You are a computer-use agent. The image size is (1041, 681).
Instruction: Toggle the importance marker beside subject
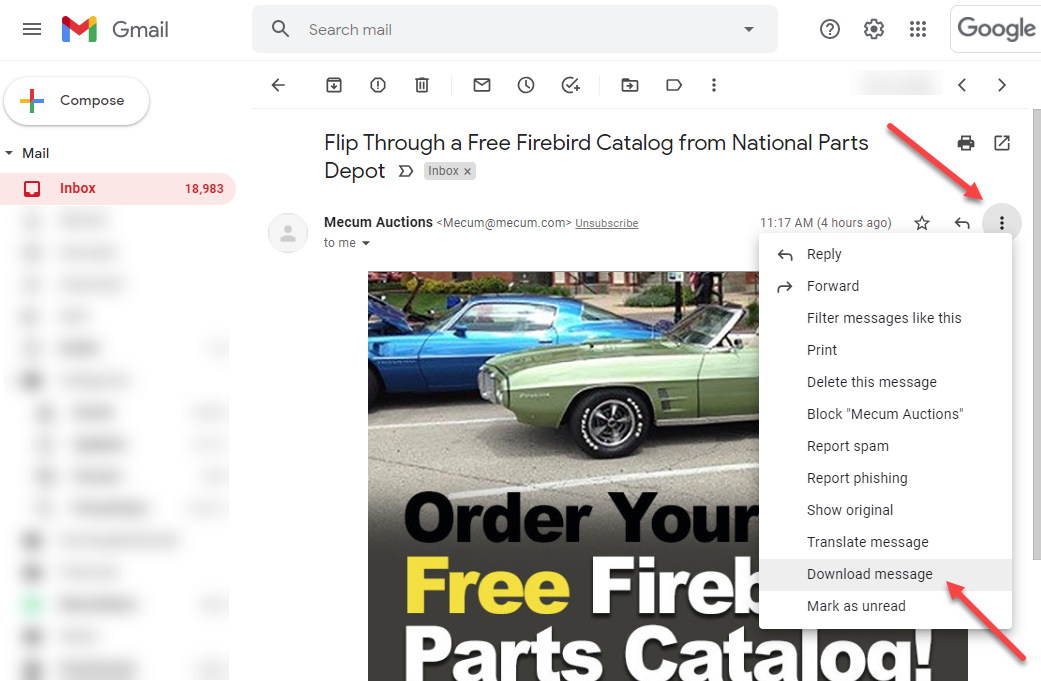(x=405, y=171)
